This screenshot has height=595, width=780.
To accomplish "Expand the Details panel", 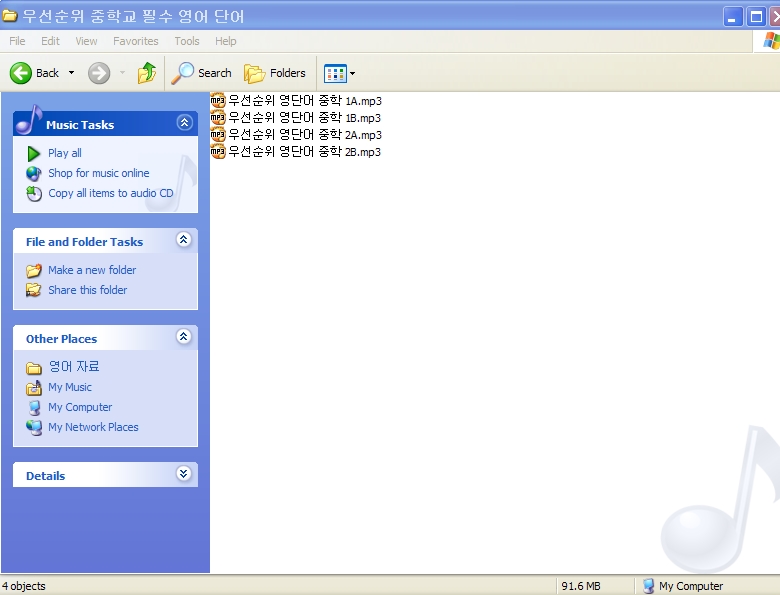I will click(x=184, y=473).
